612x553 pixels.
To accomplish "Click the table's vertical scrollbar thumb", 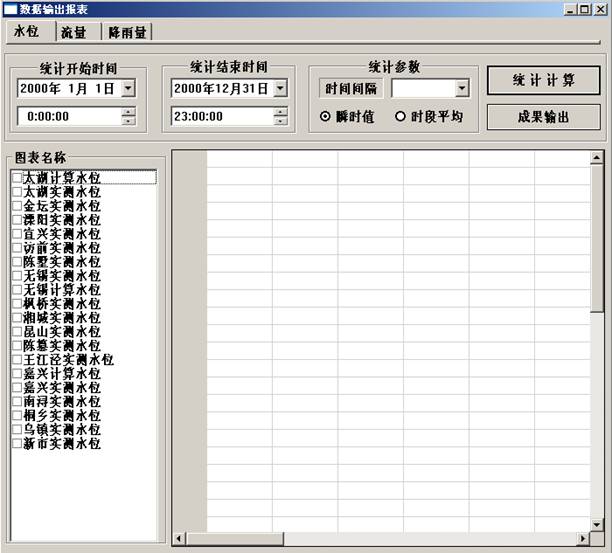I will click(x=597, y=240).
